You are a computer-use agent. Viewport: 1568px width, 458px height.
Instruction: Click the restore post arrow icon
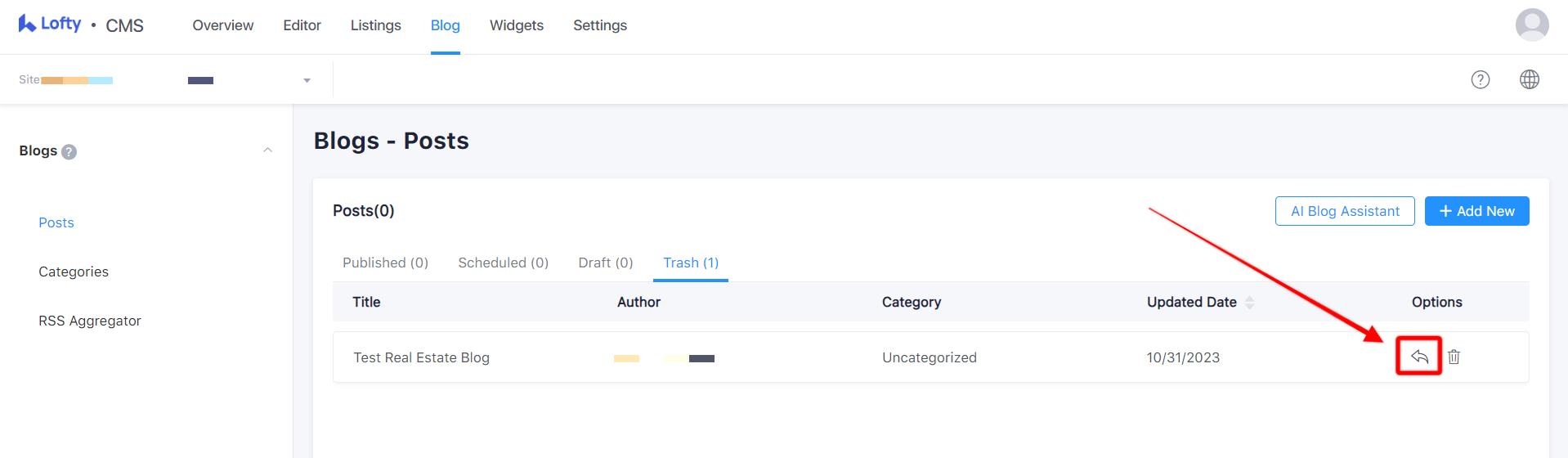pyautogui.click(x=1419, y=357)
